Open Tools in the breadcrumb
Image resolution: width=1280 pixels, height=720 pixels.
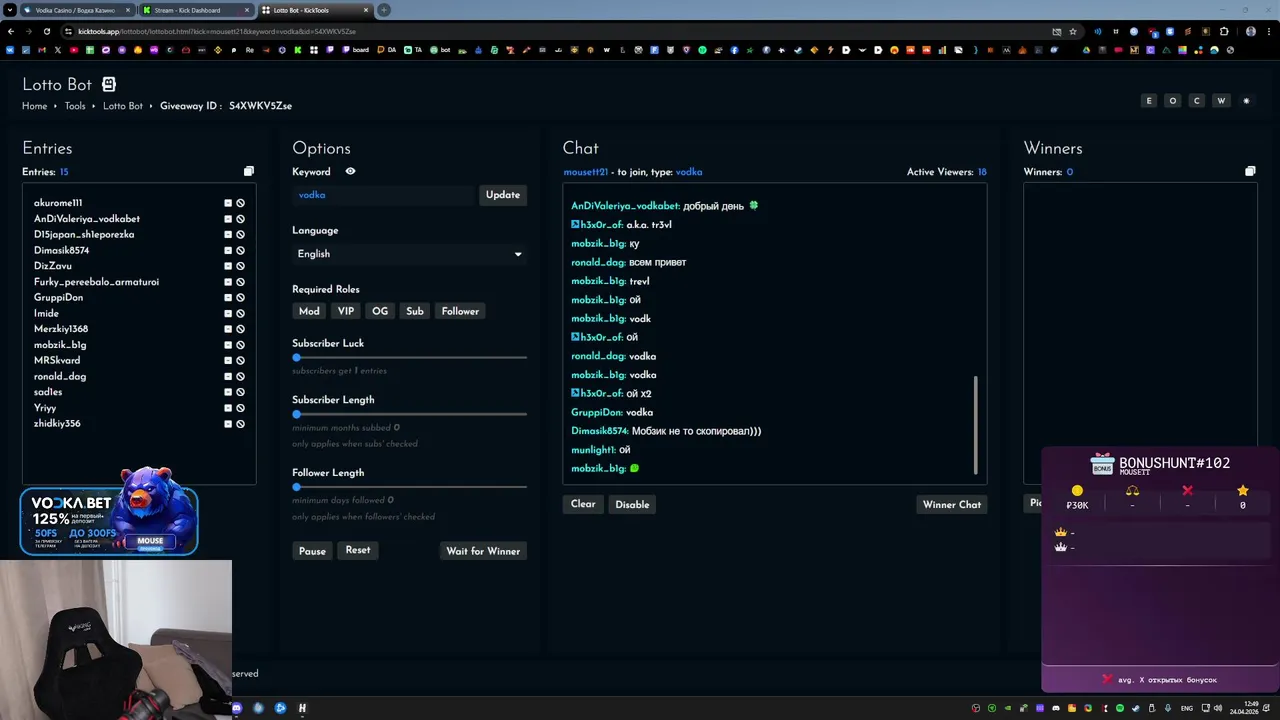pos(75,106)
